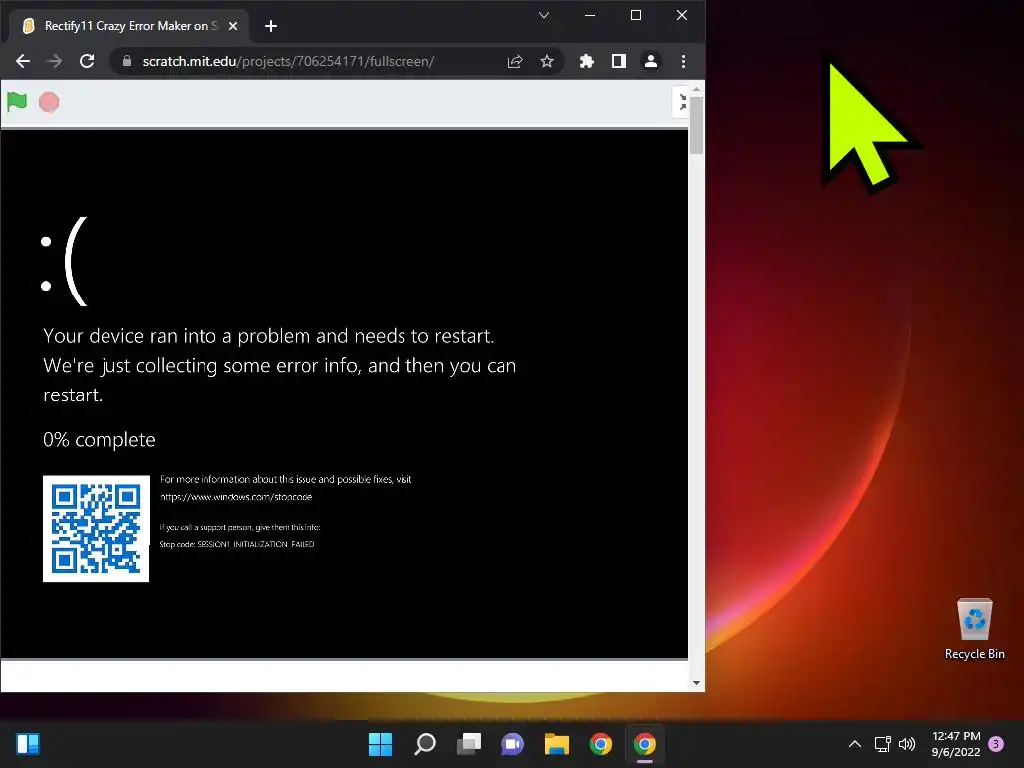Click the windows.com/stopcode URL text
This screenshot has width=1024, height=768.
[x=236, y=497]
